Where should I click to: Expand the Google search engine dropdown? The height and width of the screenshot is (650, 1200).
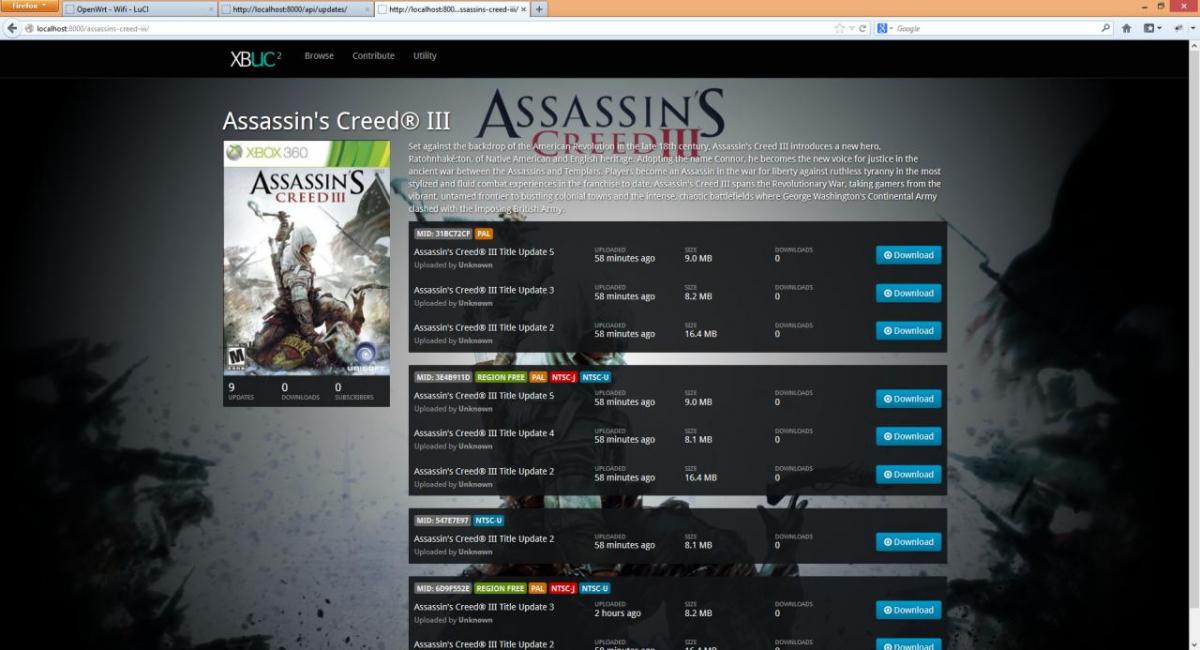pos(885,28)
